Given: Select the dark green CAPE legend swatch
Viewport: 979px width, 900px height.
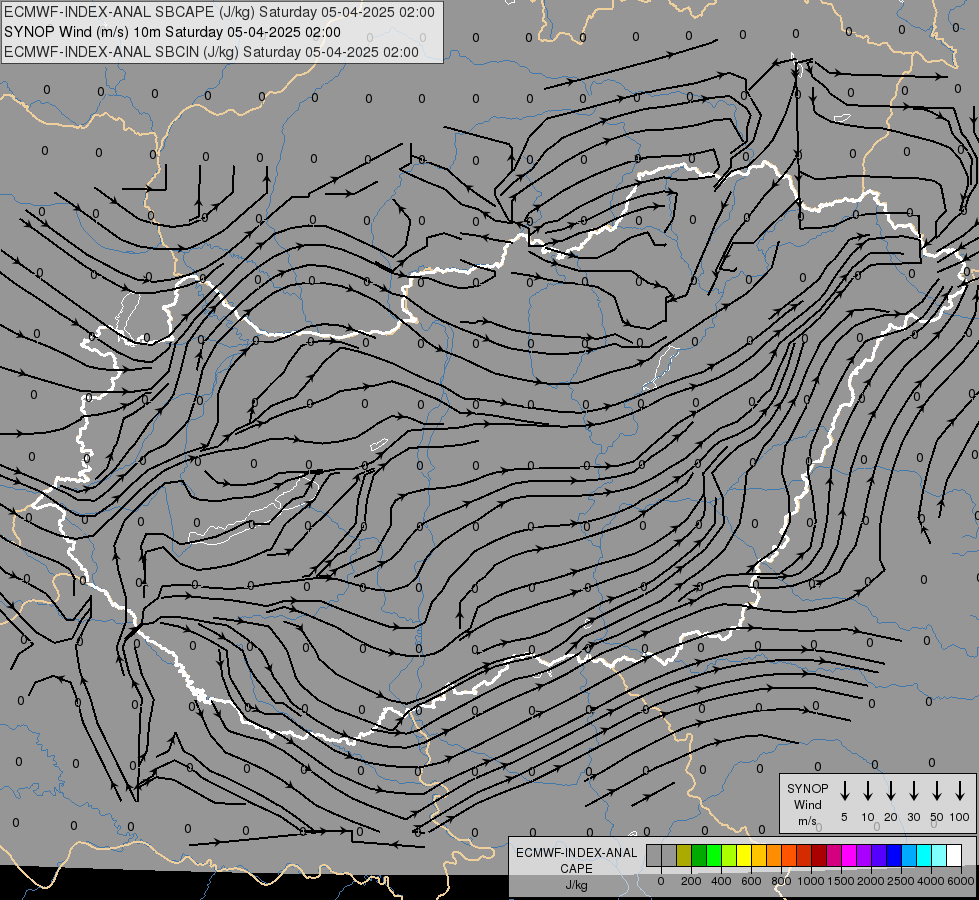Looking at the screenshot, I should tap(699, 855).
